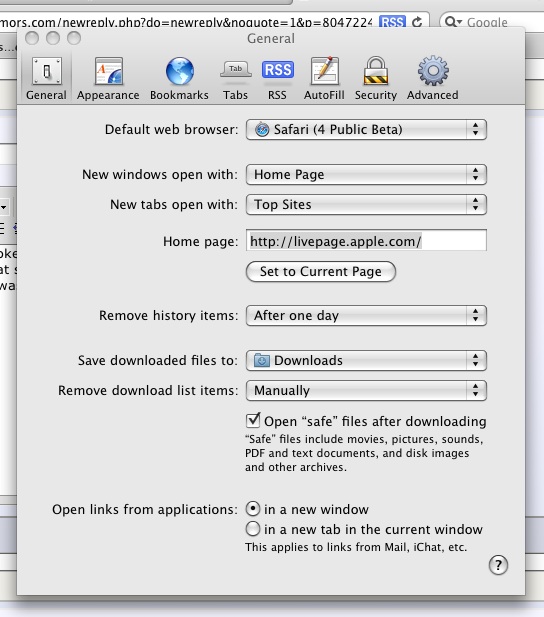Reload the page using the address bar arrow

point(417,22)
